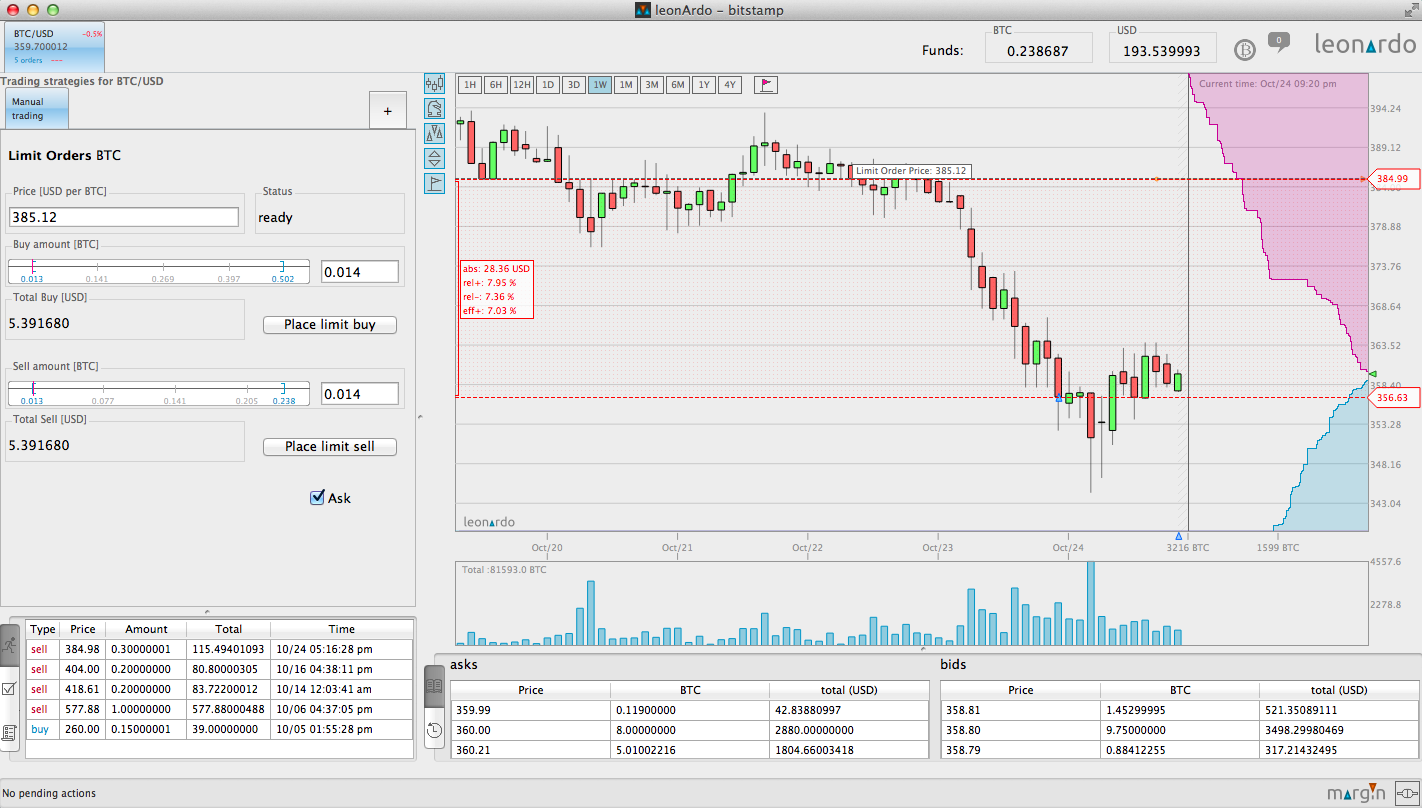Click the pink flag marker button
This screenshot has height=808, width=1422.
[x=765, y=85]
